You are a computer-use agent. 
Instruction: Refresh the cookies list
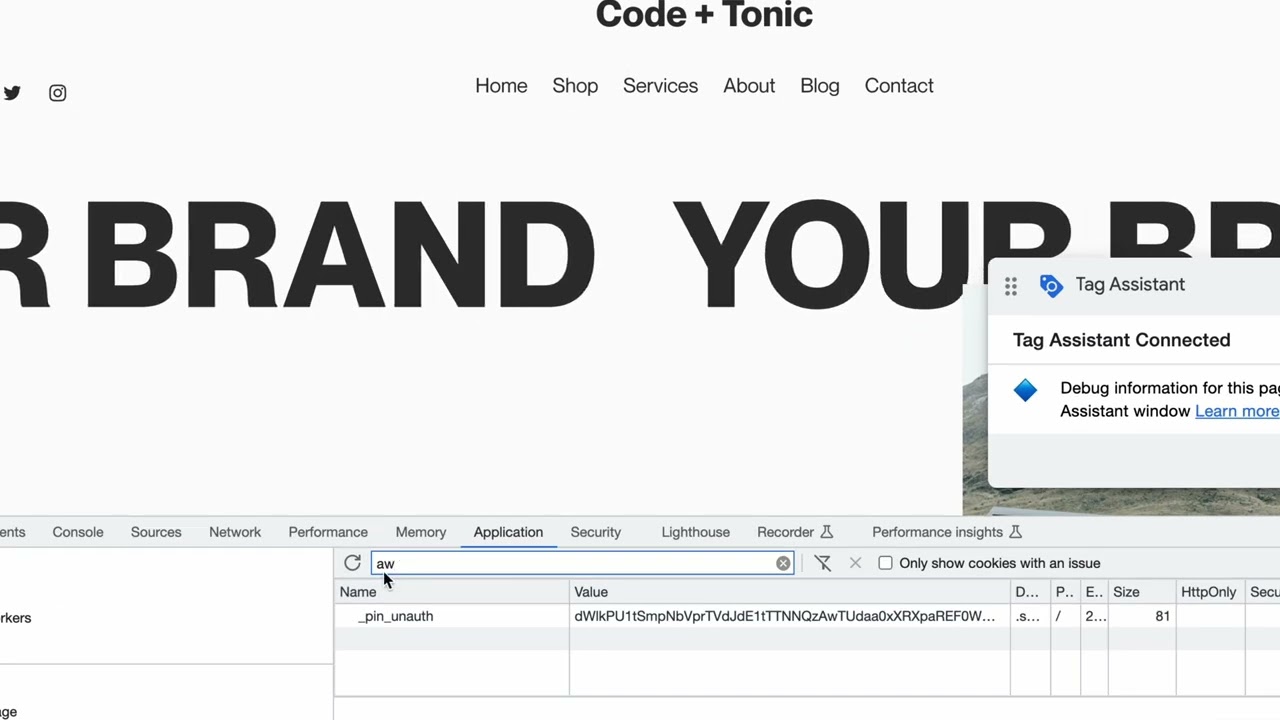(x=352, y=563)
